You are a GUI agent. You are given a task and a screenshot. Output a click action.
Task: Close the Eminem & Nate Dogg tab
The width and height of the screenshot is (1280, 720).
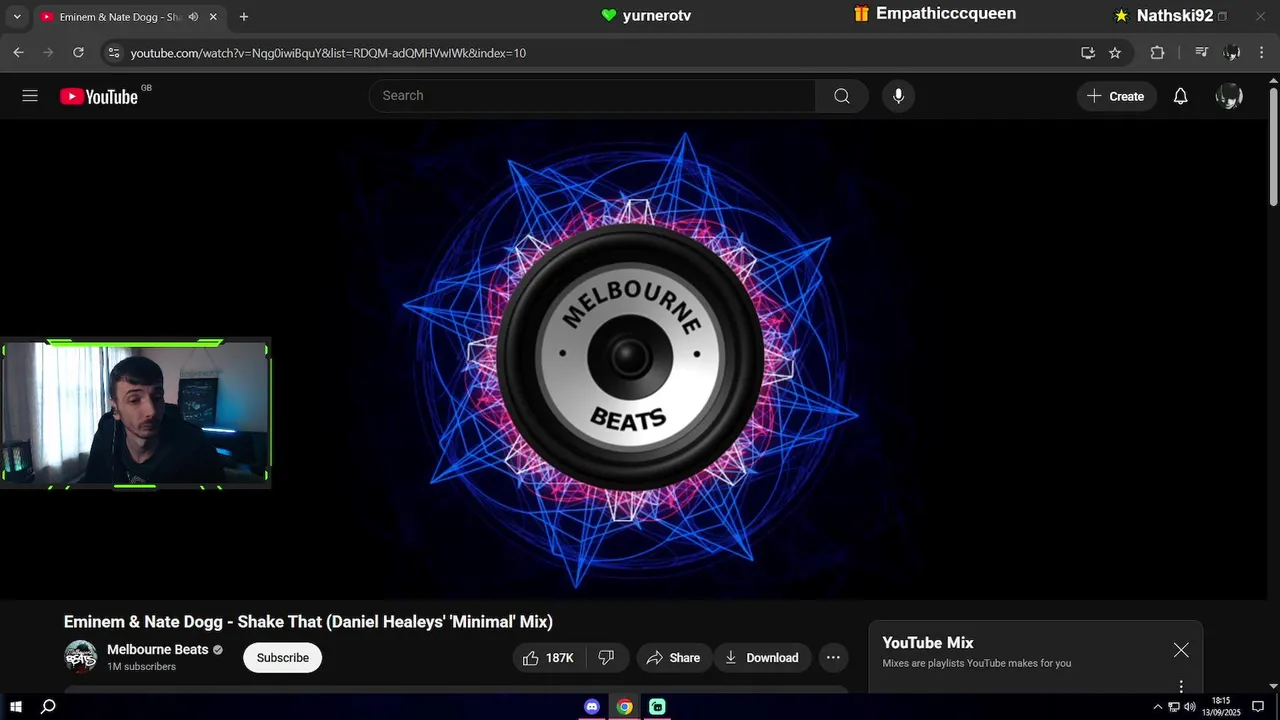click(213, 17)
